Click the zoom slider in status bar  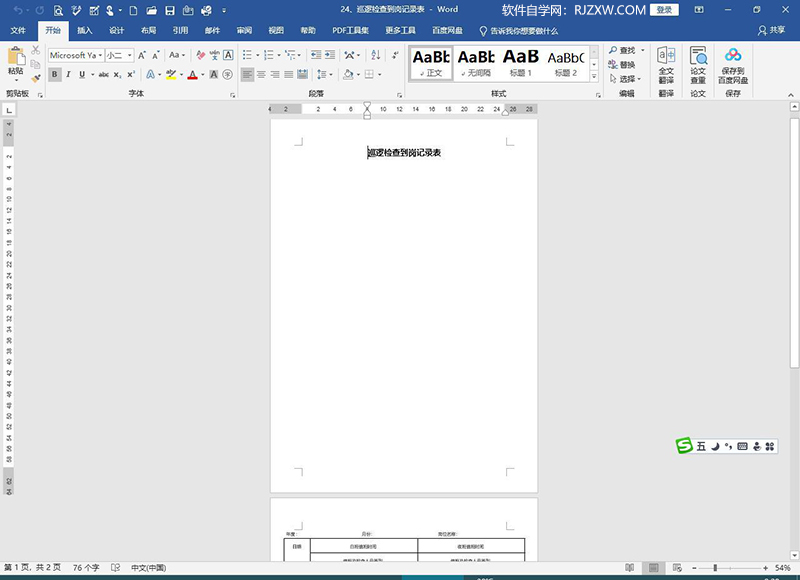point(730,568)
